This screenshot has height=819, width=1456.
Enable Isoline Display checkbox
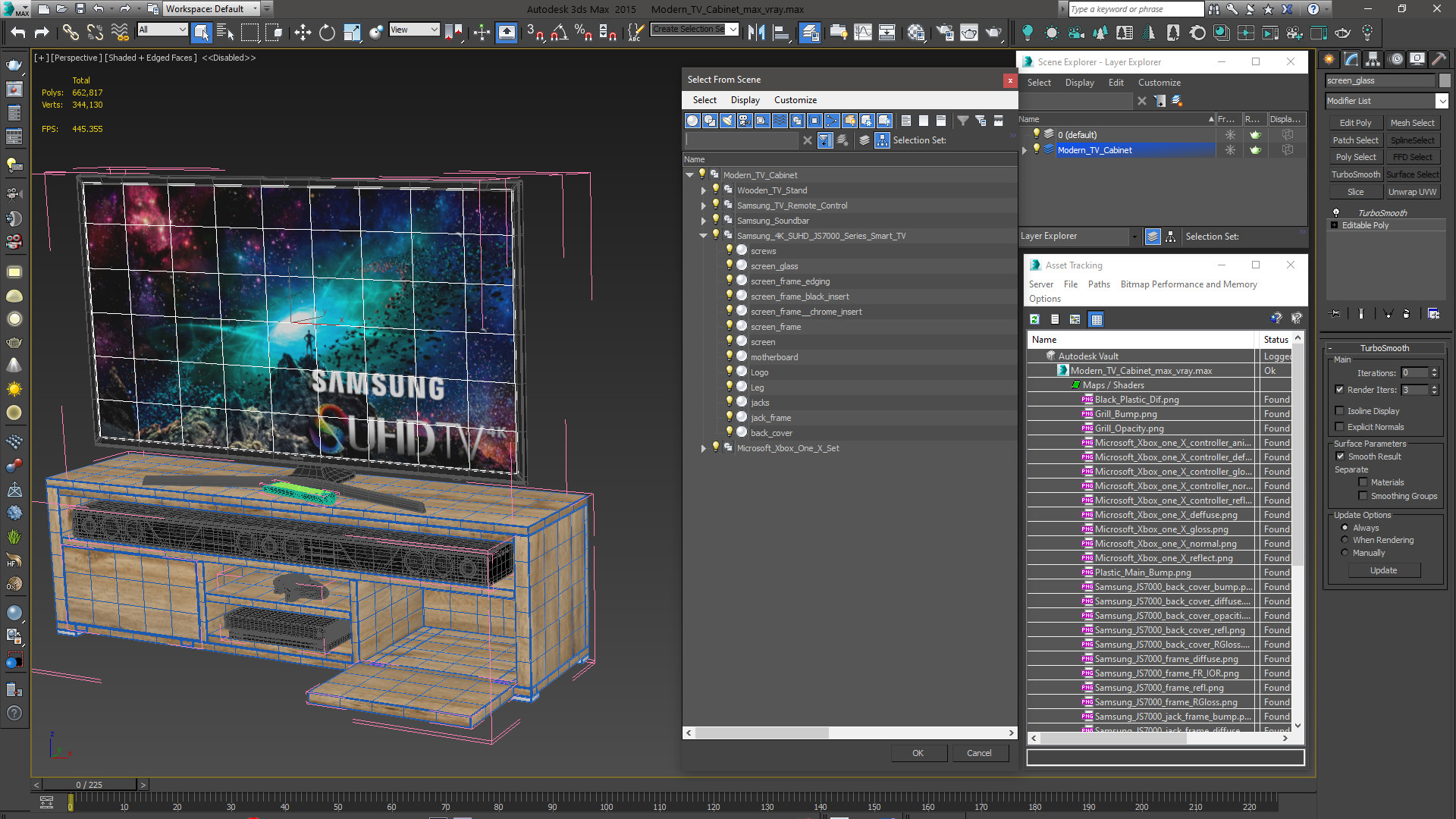point(1340,411)
